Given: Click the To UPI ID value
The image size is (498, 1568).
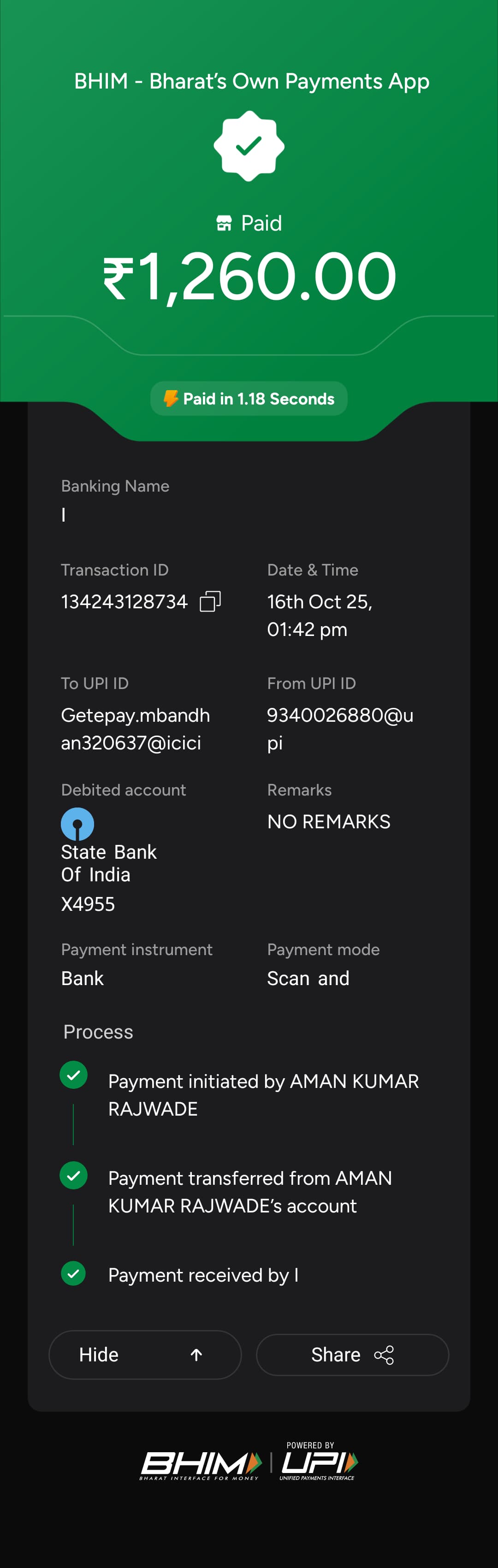Looking at the screenshot, I should (x=135, y=729).
